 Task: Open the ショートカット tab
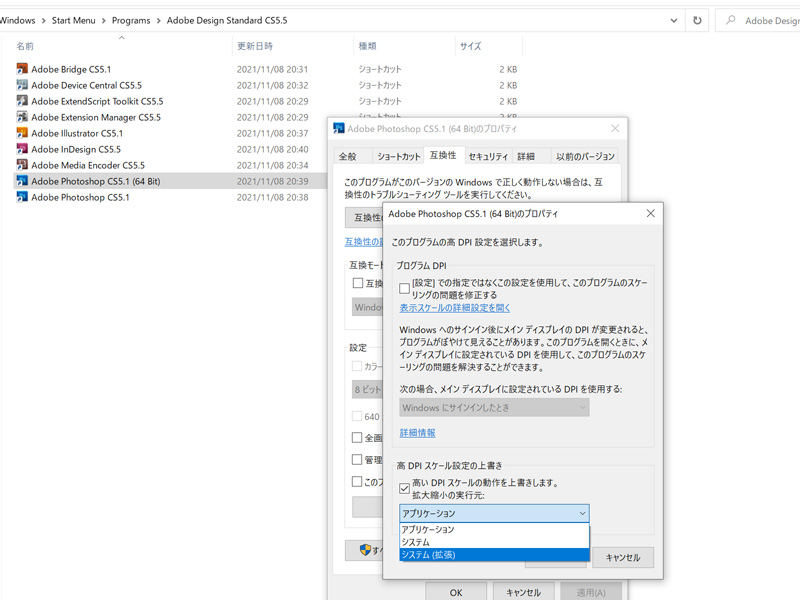[398, 156]
